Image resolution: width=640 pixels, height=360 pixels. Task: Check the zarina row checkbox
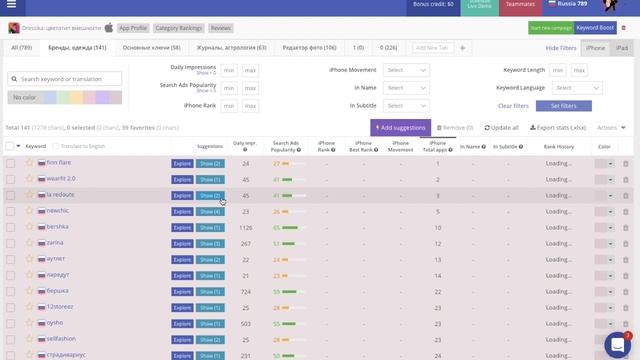click(x=11, y=244)
